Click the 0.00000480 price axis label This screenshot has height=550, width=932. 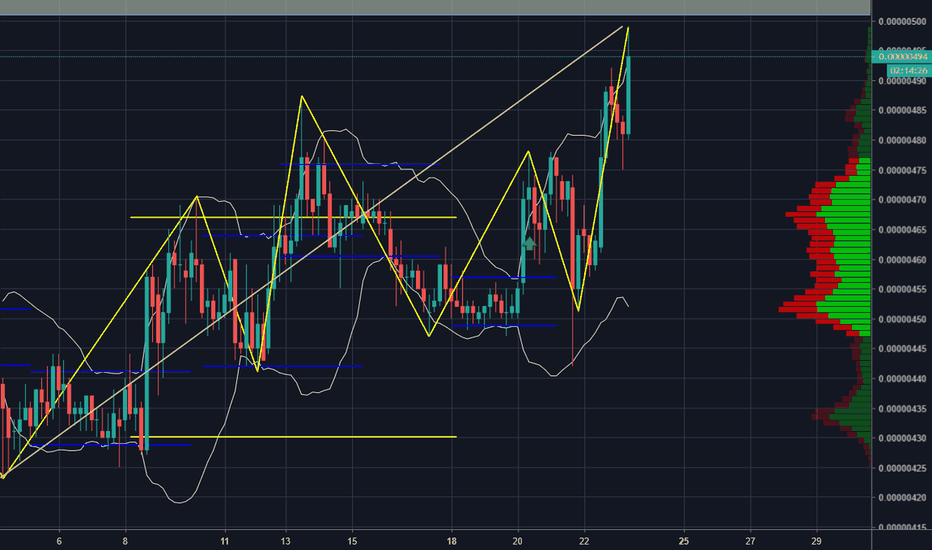pyautogui.click(x=902, y=140)
